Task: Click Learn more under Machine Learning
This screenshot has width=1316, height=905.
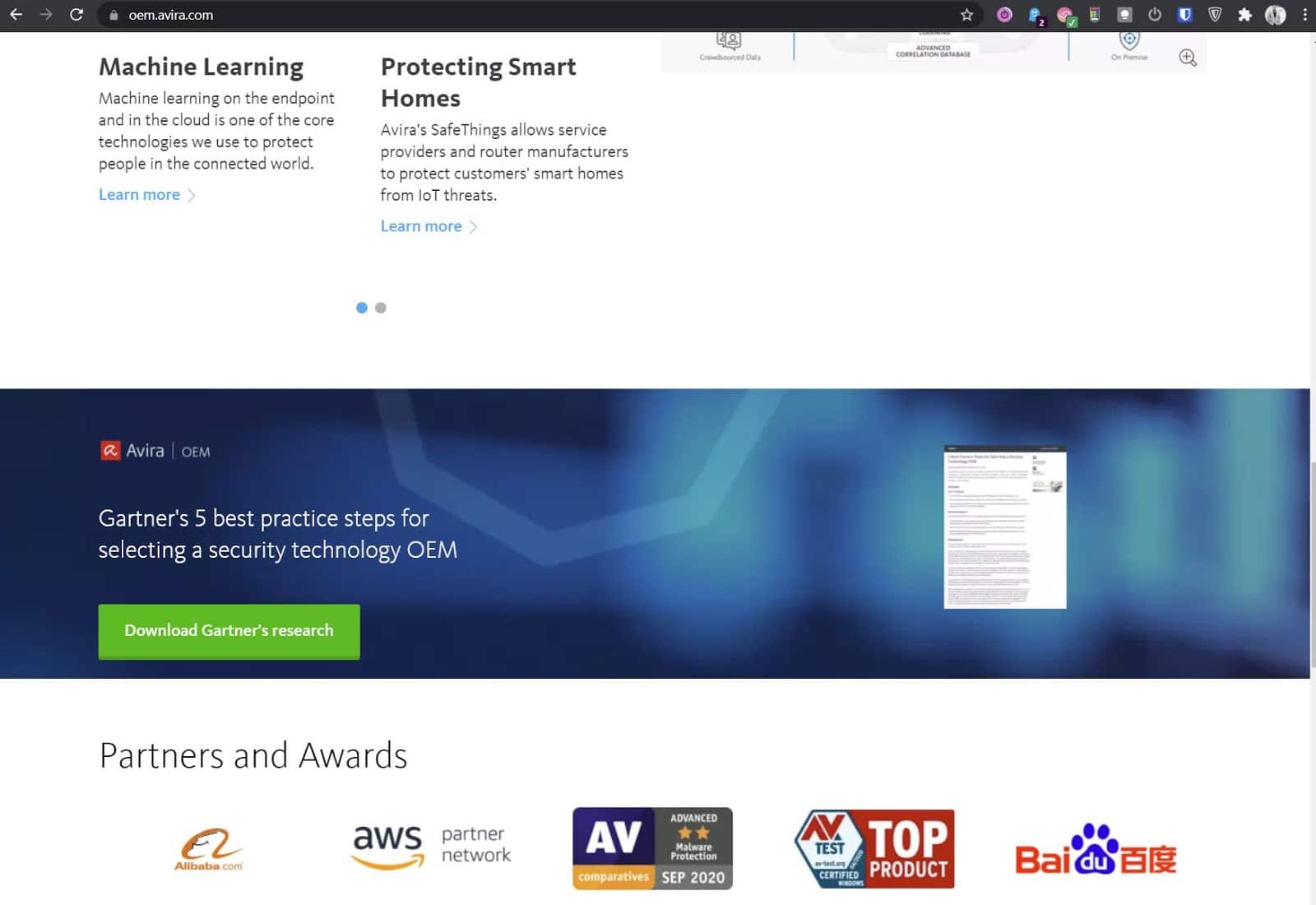Action: (147, 195)
